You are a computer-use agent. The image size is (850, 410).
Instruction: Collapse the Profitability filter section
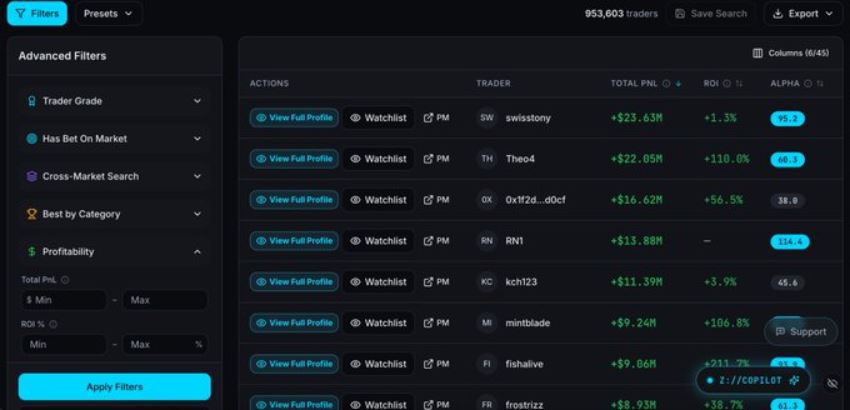pos(114,252)
